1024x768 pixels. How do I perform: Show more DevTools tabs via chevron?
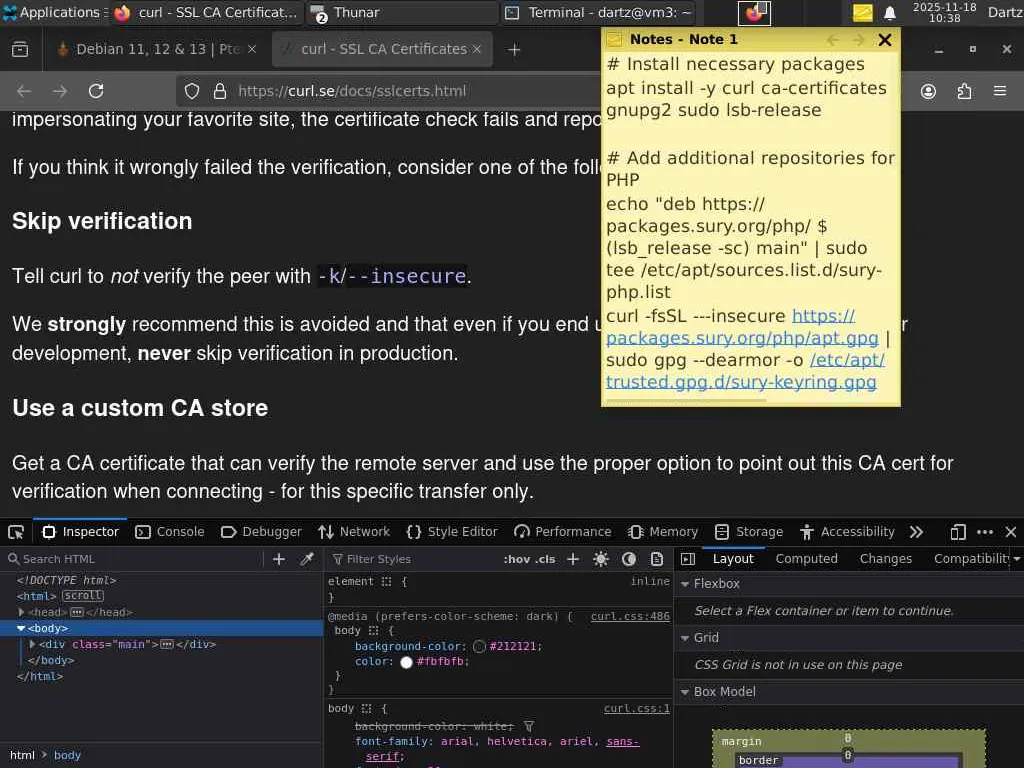pos(916,532)
